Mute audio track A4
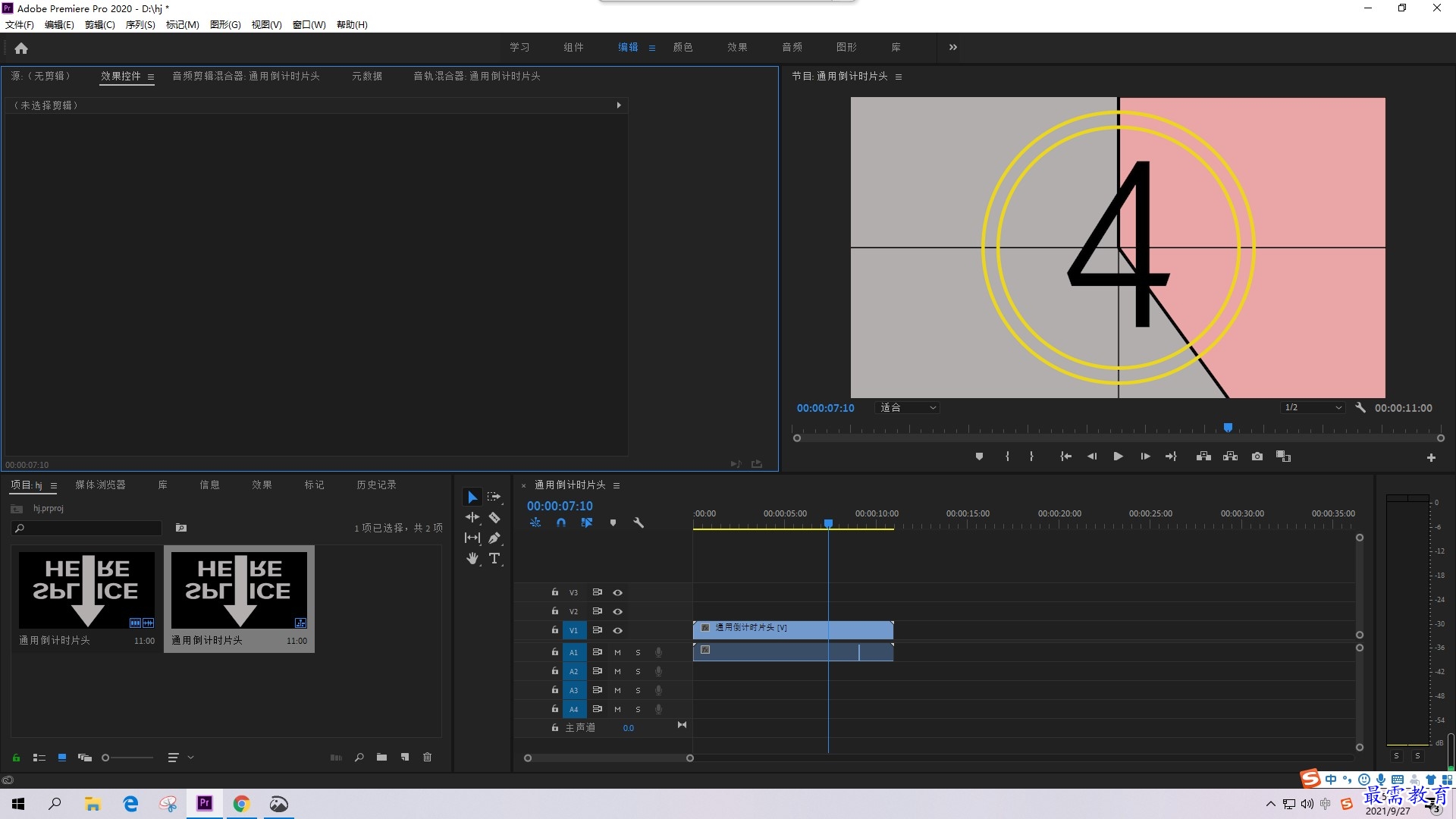The height and width of the screenshot is (819, 1456). click(617, 709)
